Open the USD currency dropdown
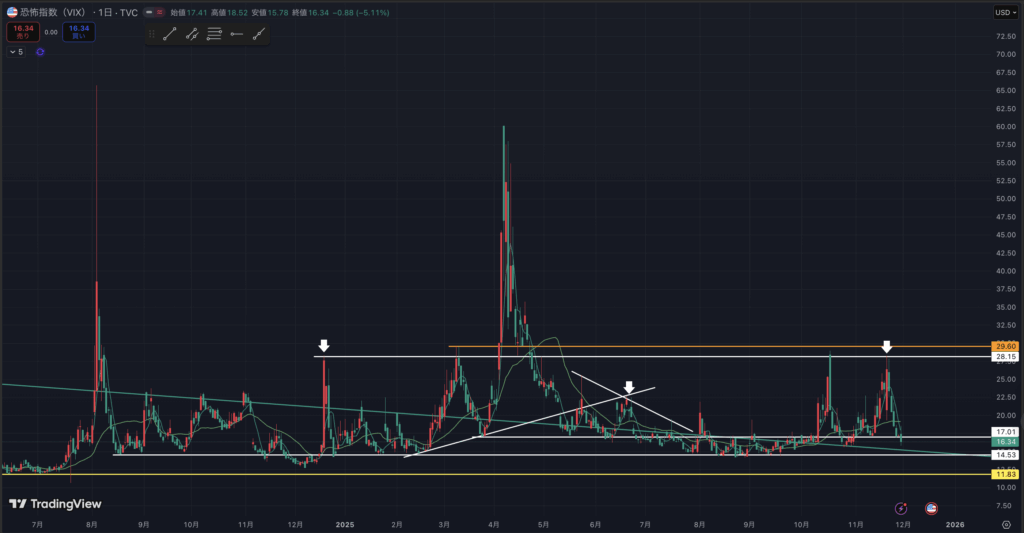Screen dimensions: 1024x533 tap(1003, 12)
